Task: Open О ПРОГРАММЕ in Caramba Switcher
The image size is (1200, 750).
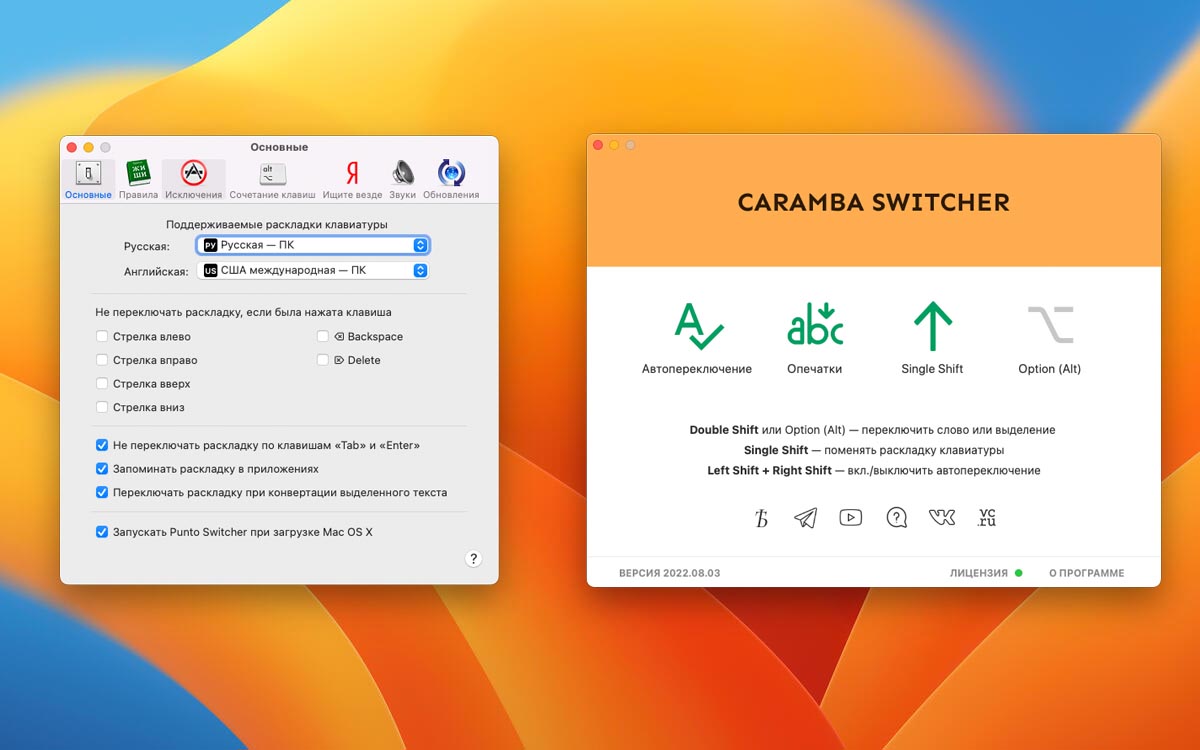Action: click(1086, 573)
